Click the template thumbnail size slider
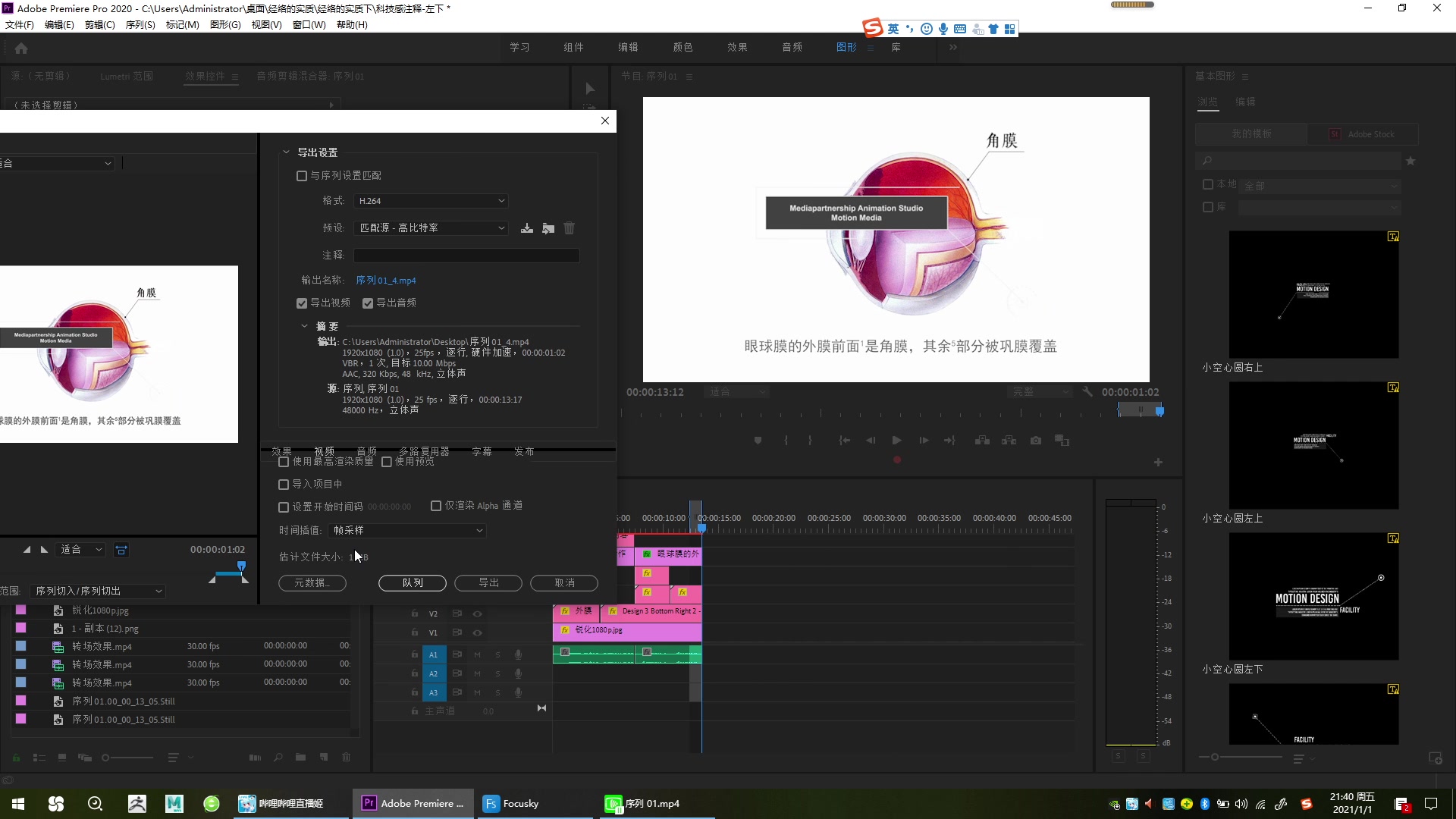The height and width of the screenshot is (819, 1456). (1215, 758)
